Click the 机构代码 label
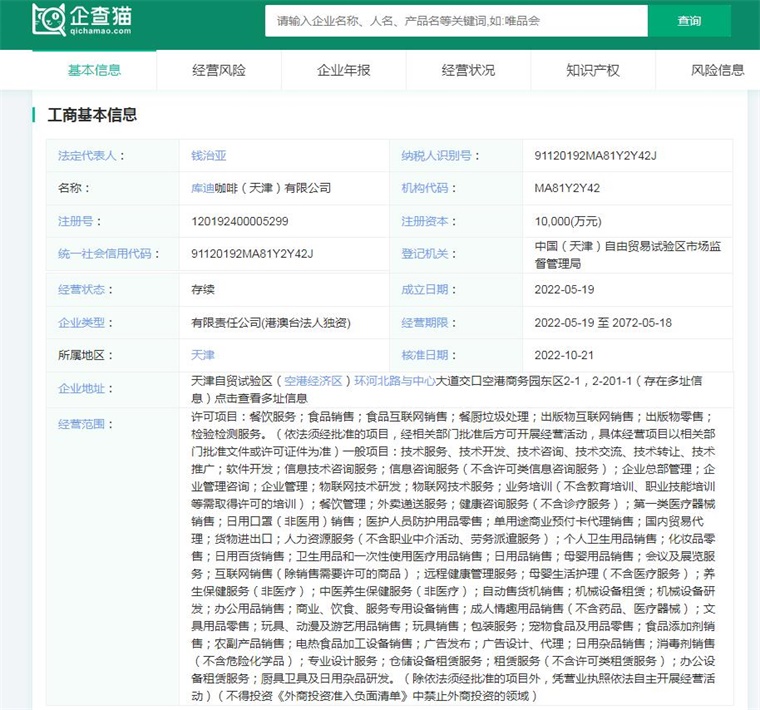This screenshot has height=710, width=760. pos(428,188)
